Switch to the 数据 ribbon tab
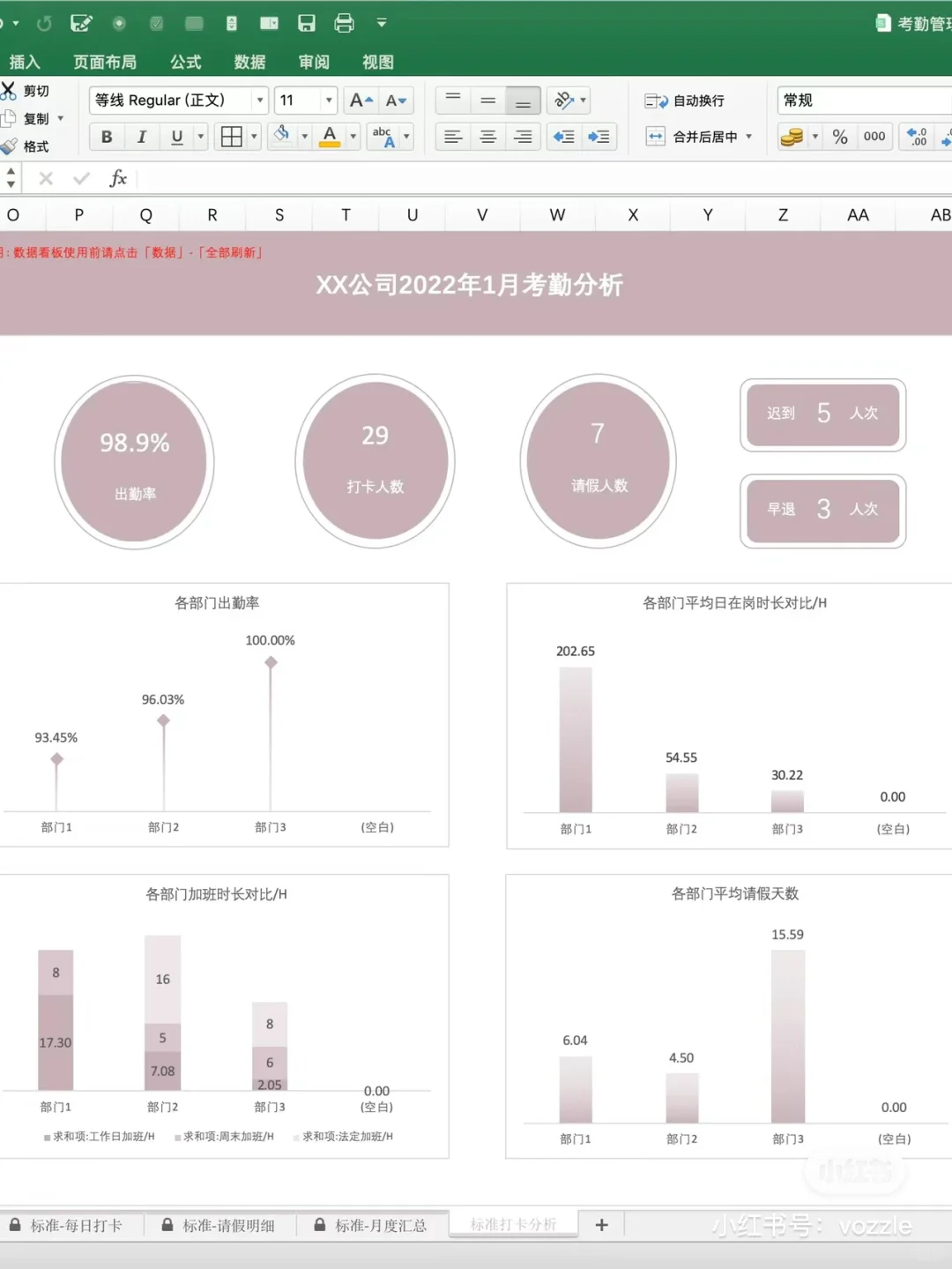The image size is (952, 1269). tap(249, 62)
